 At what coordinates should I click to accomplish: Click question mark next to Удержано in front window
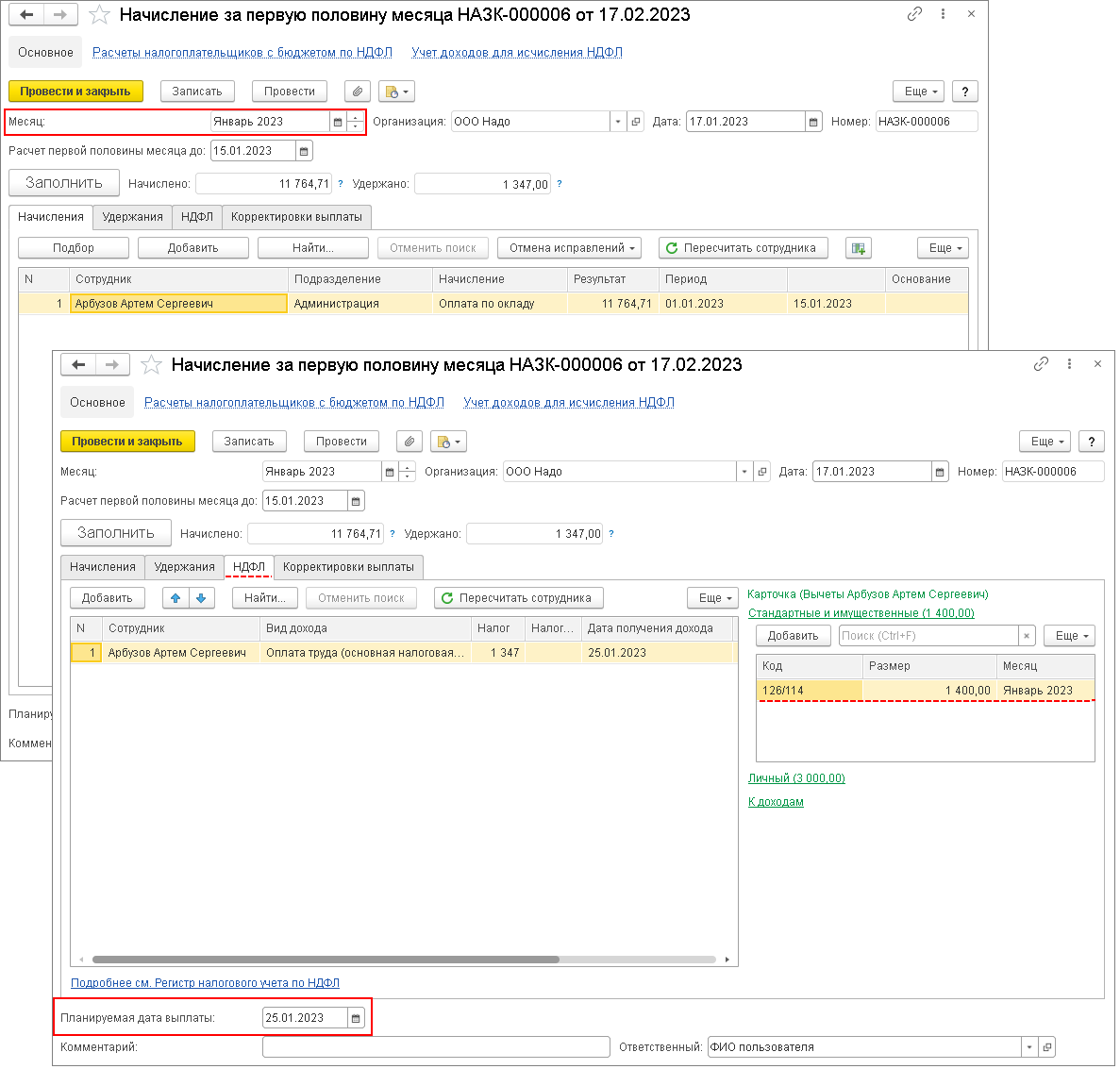[x=611, y=533]
